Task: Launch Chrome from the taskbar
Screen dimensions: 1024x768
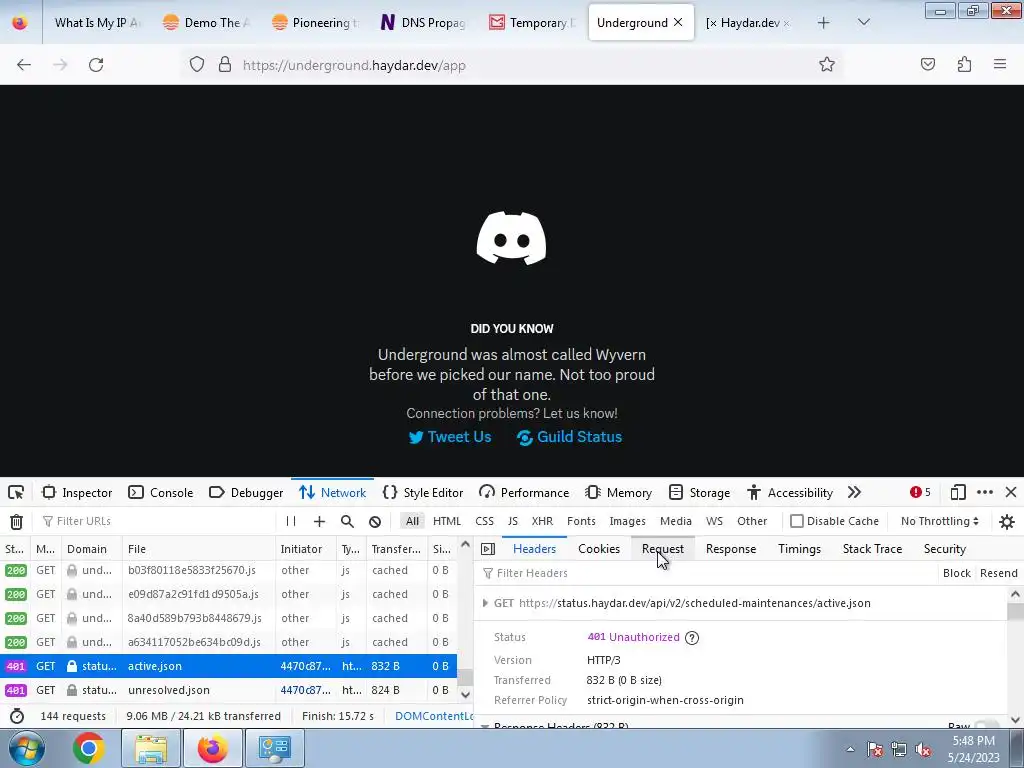Action: [x=89, y=748]
